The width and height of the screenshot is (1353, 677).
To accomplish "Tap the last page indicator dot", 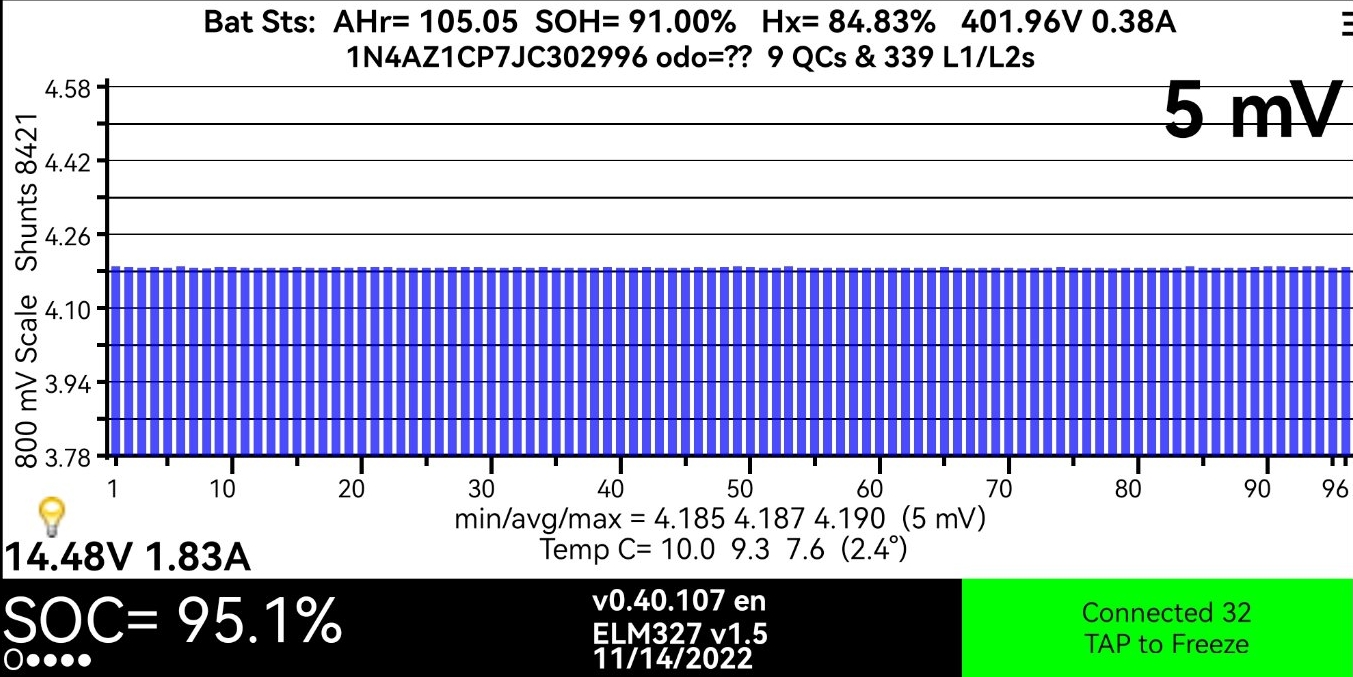I will click(85, 661).
